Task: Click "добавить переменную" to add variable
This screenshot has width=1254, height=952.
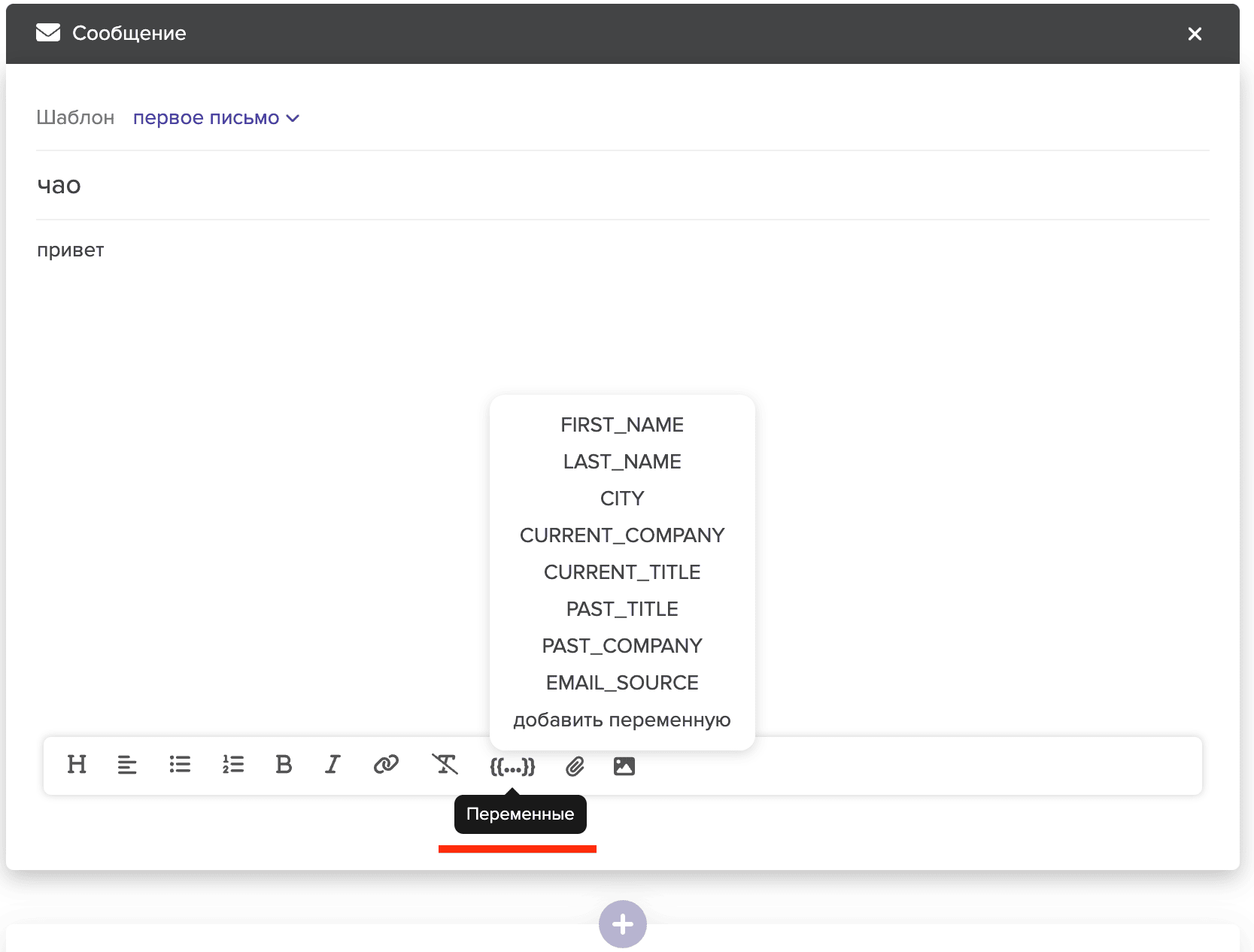Action: click(622, 720)
